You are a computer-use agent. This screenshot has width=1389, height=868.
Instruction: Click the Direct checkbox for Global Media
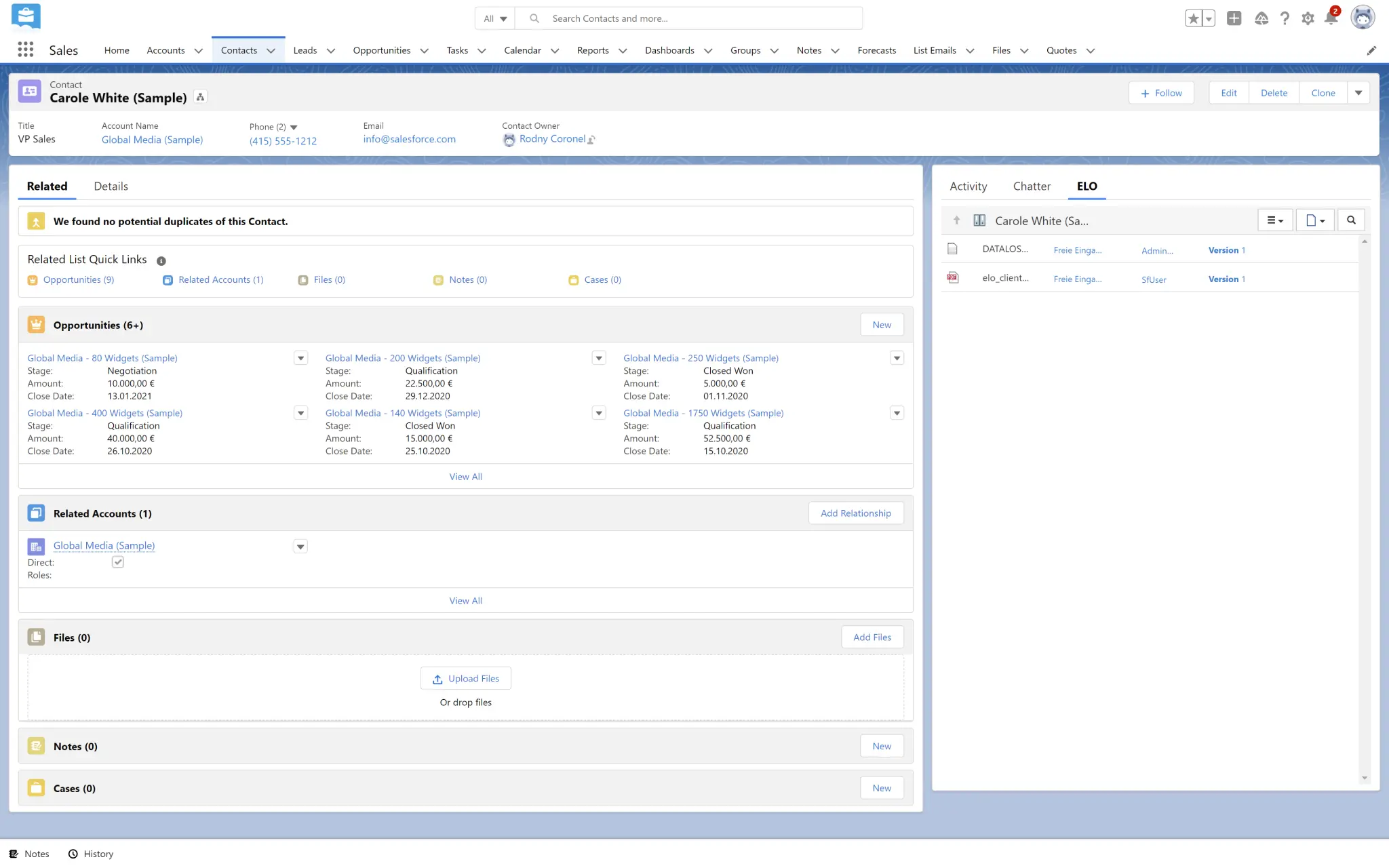(x=118, y=562)
